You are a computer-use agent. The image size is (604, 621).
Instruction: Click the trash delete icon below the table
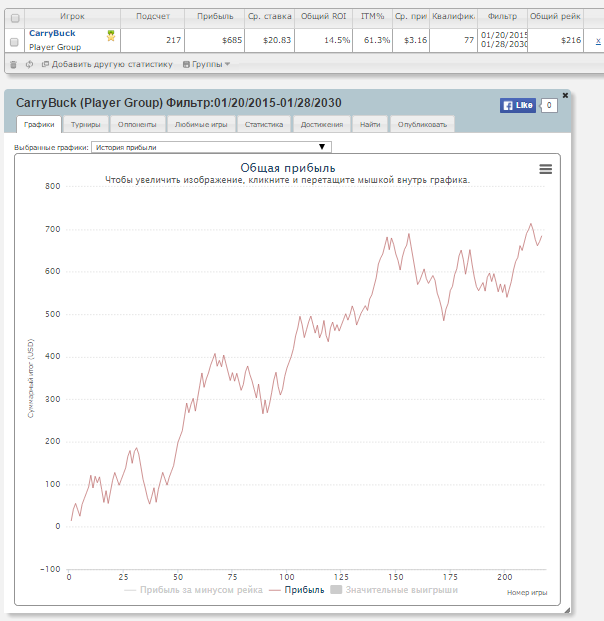pyautogui.click(x=13, y=64)
